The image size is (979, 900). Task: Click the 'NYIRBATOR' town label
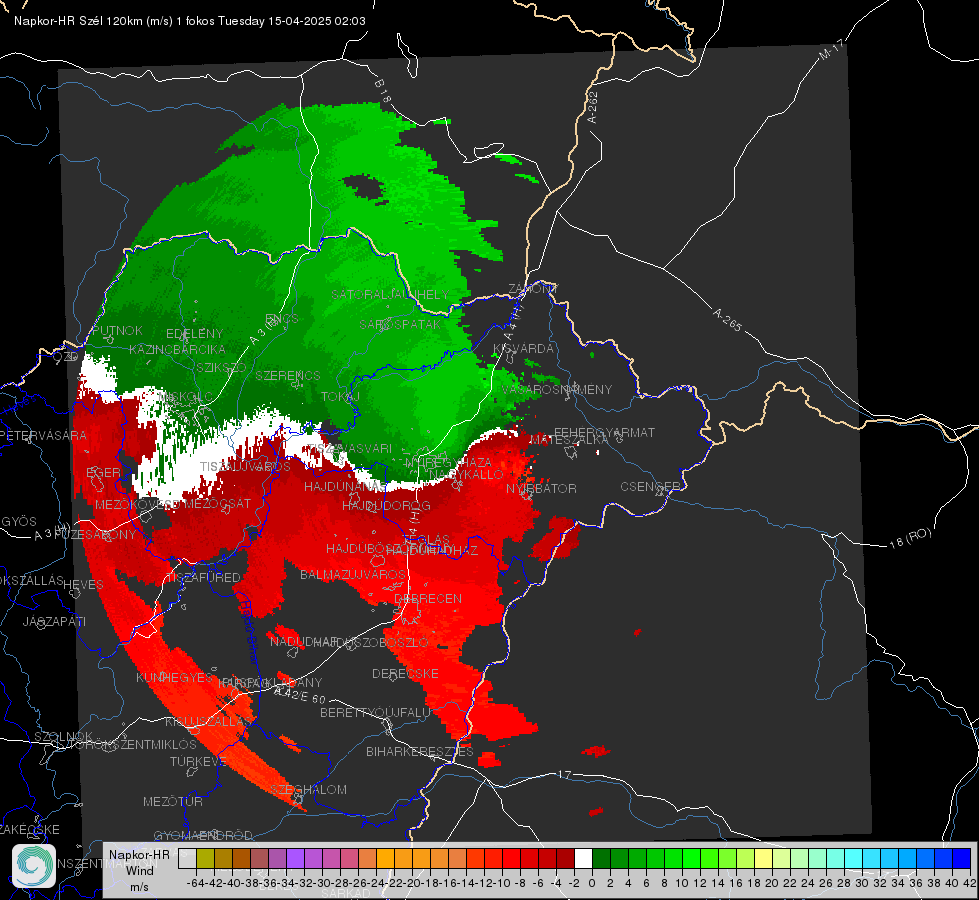[541, 488]
